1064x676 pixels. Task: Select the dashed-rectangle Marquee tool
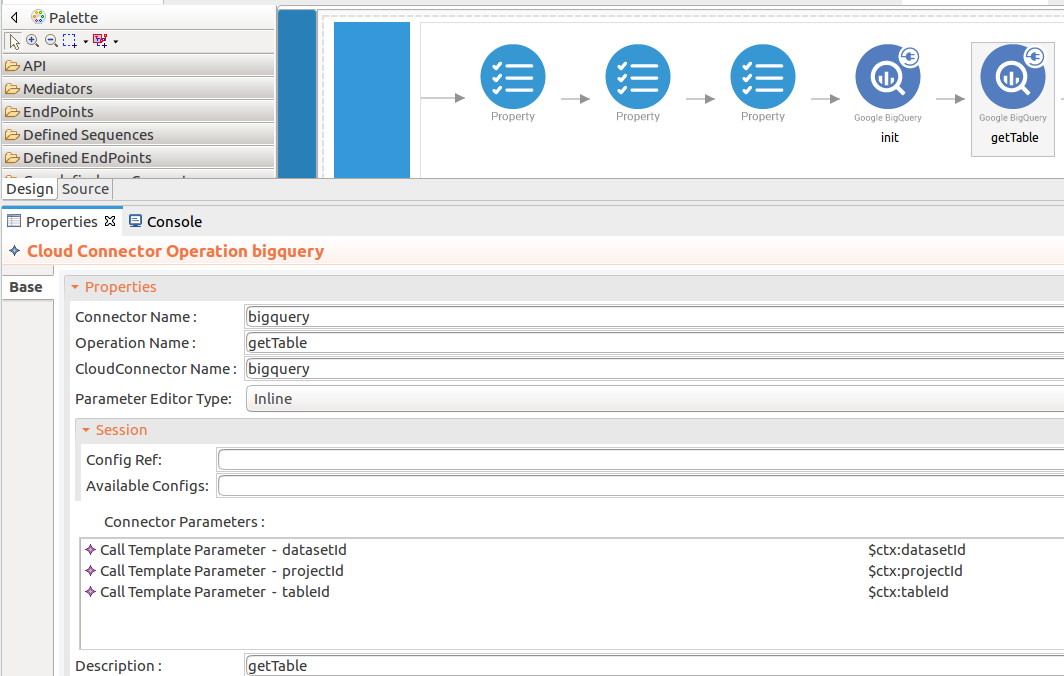(69, 41)
